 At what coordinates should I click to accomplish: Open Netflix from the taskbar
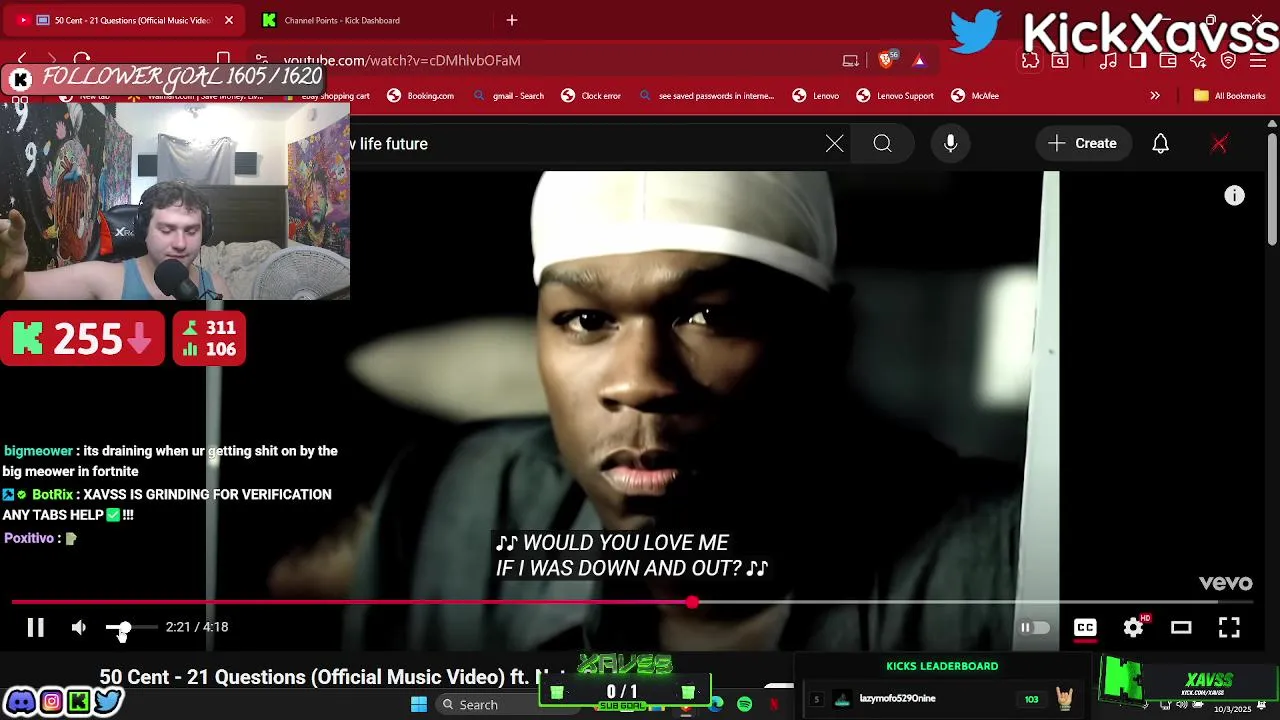tap(774, 705)
